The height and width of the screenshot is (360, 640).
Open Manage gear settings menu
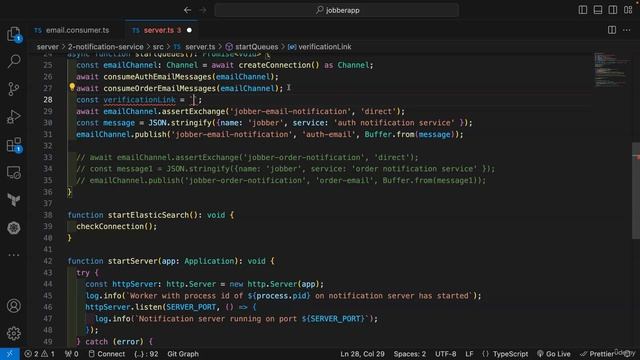point(14,333)
